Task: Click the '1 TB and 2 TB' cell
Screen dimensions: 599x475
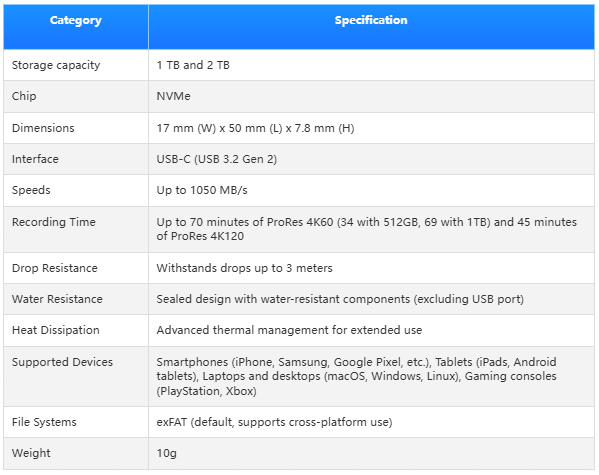Action: coord(371,65)
